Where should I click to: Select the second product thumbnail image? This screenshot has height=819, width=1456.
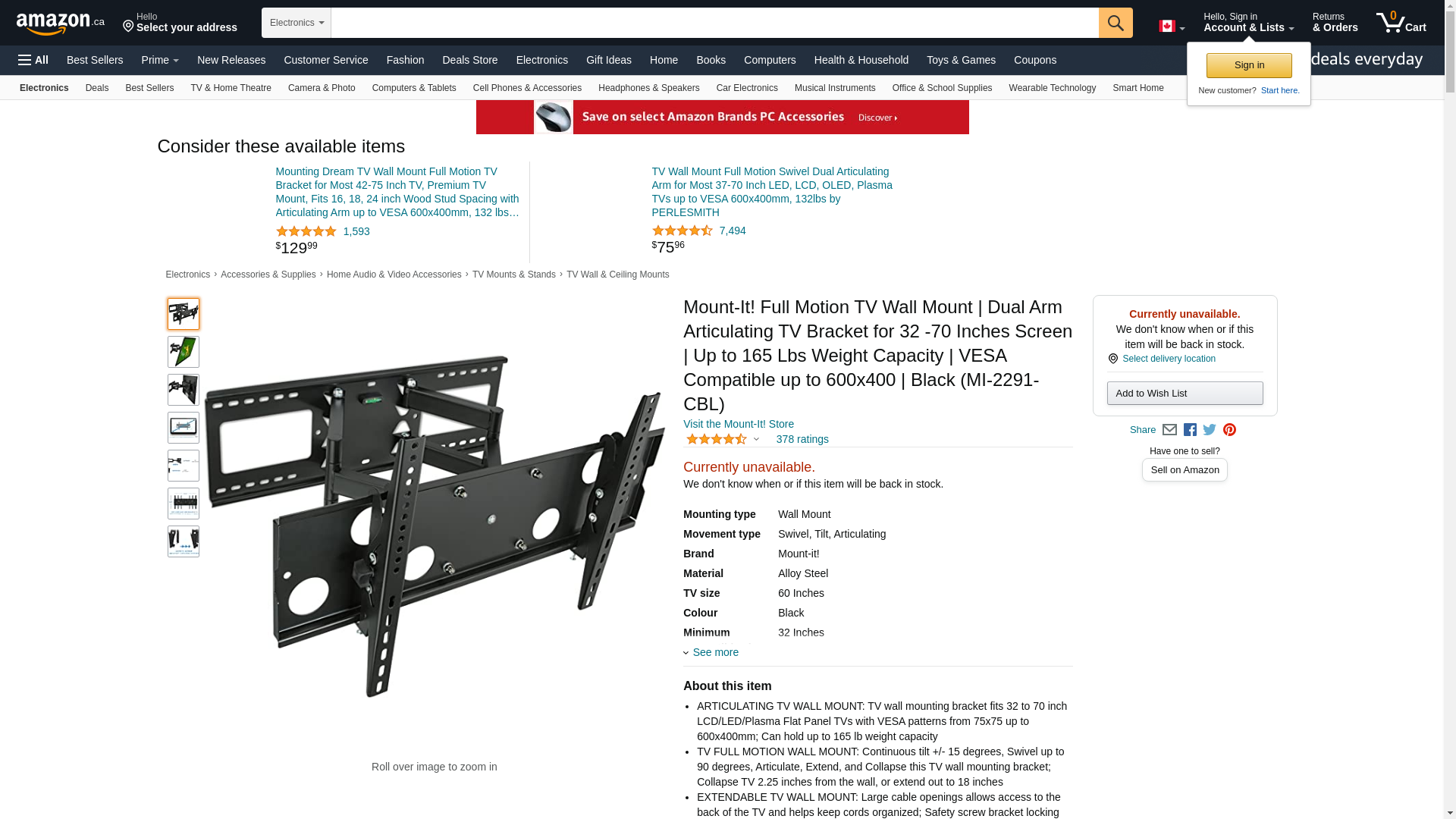[184, 352]
